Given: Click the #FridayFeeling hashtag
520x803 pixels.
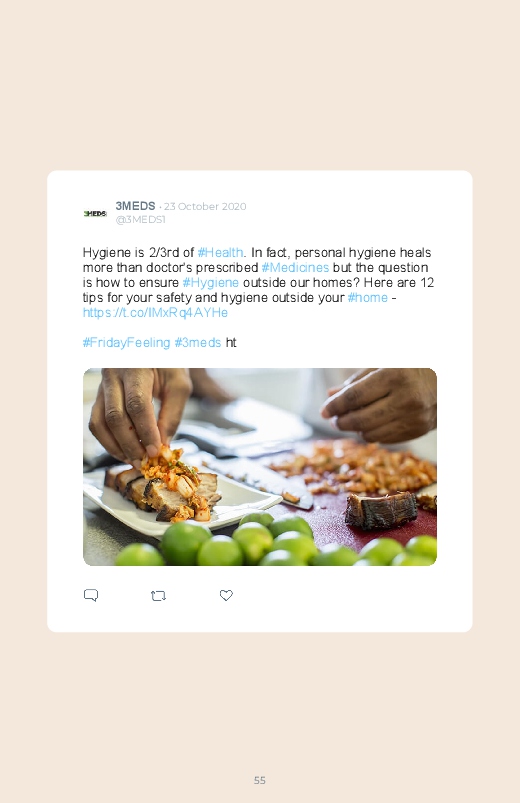Looking at the screenshot, I should pyautogui.click(x=126, y=342).
